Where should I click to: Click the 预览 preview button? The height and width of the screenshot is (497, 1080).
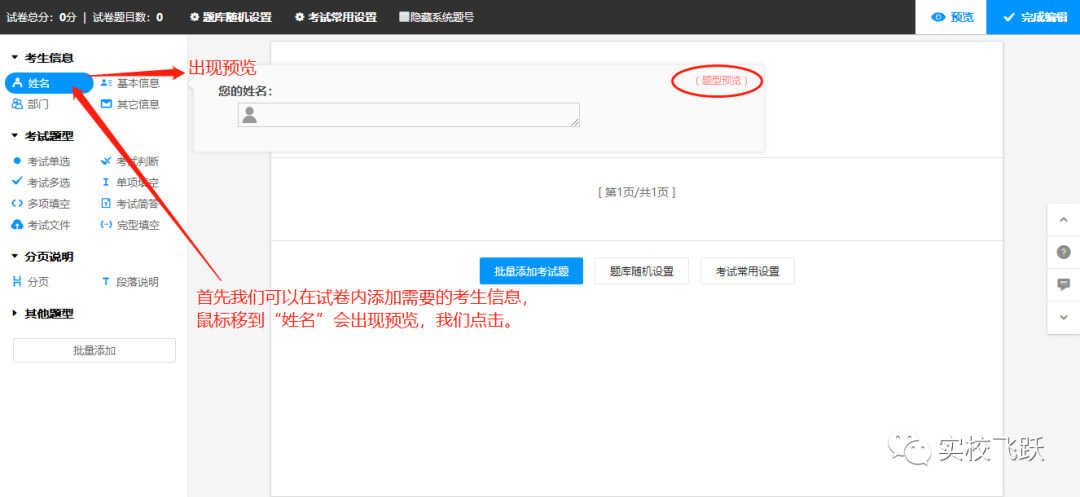tap(951, 17)
